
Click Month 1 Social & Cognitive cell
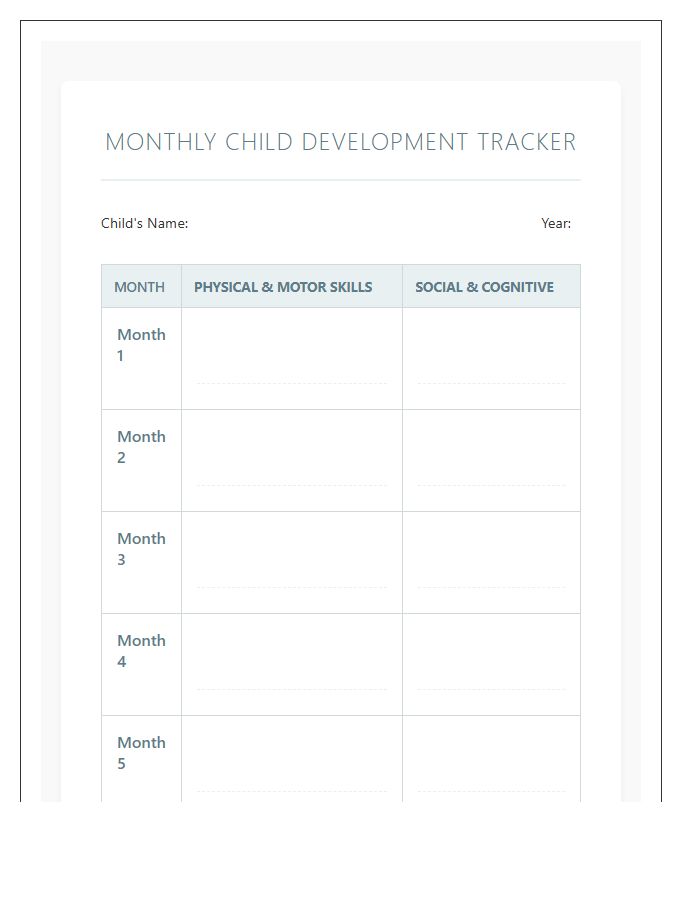pos(491,359)
